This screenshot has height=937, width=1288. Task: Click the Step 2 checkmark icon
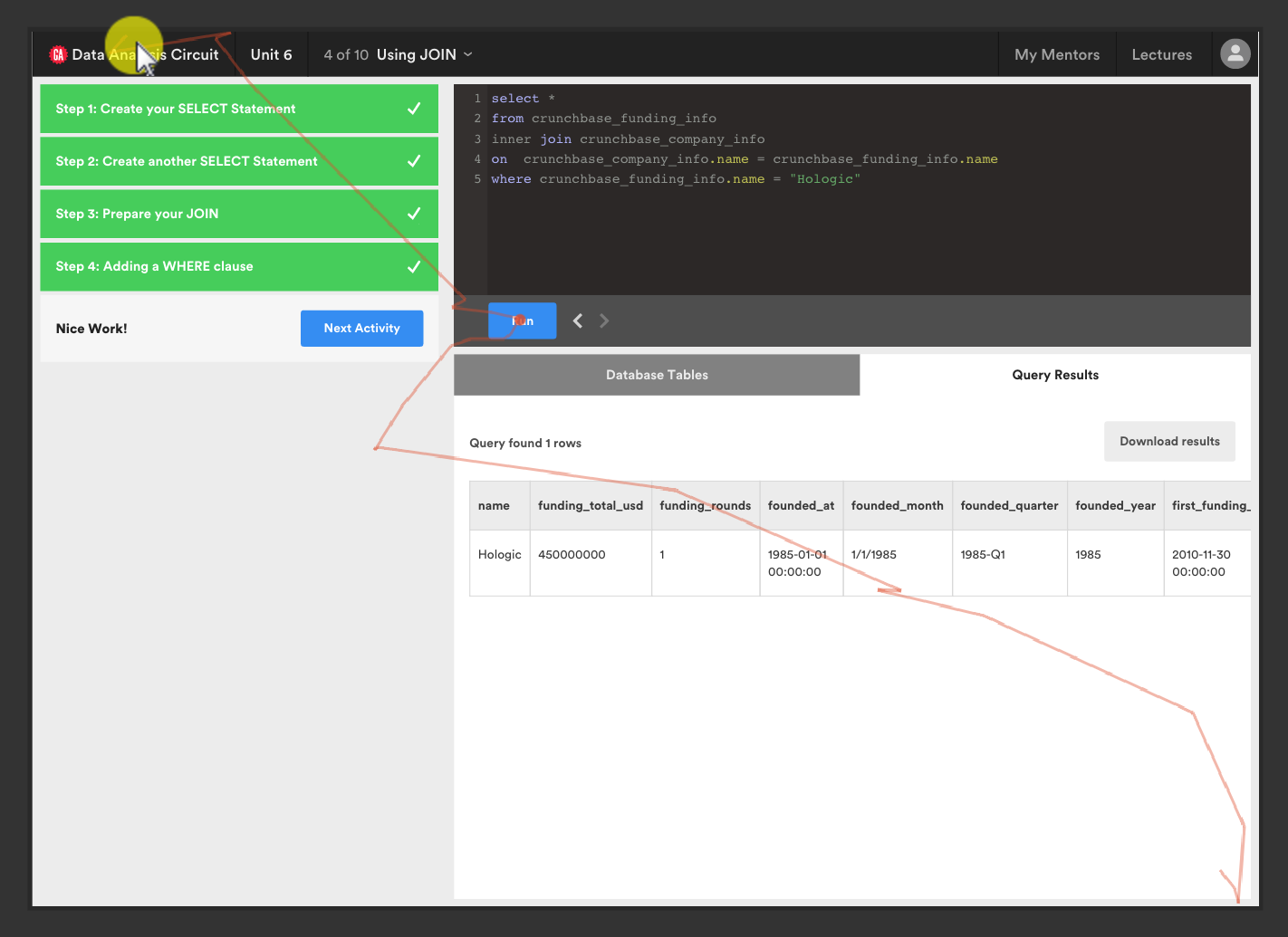pos(414,161)
